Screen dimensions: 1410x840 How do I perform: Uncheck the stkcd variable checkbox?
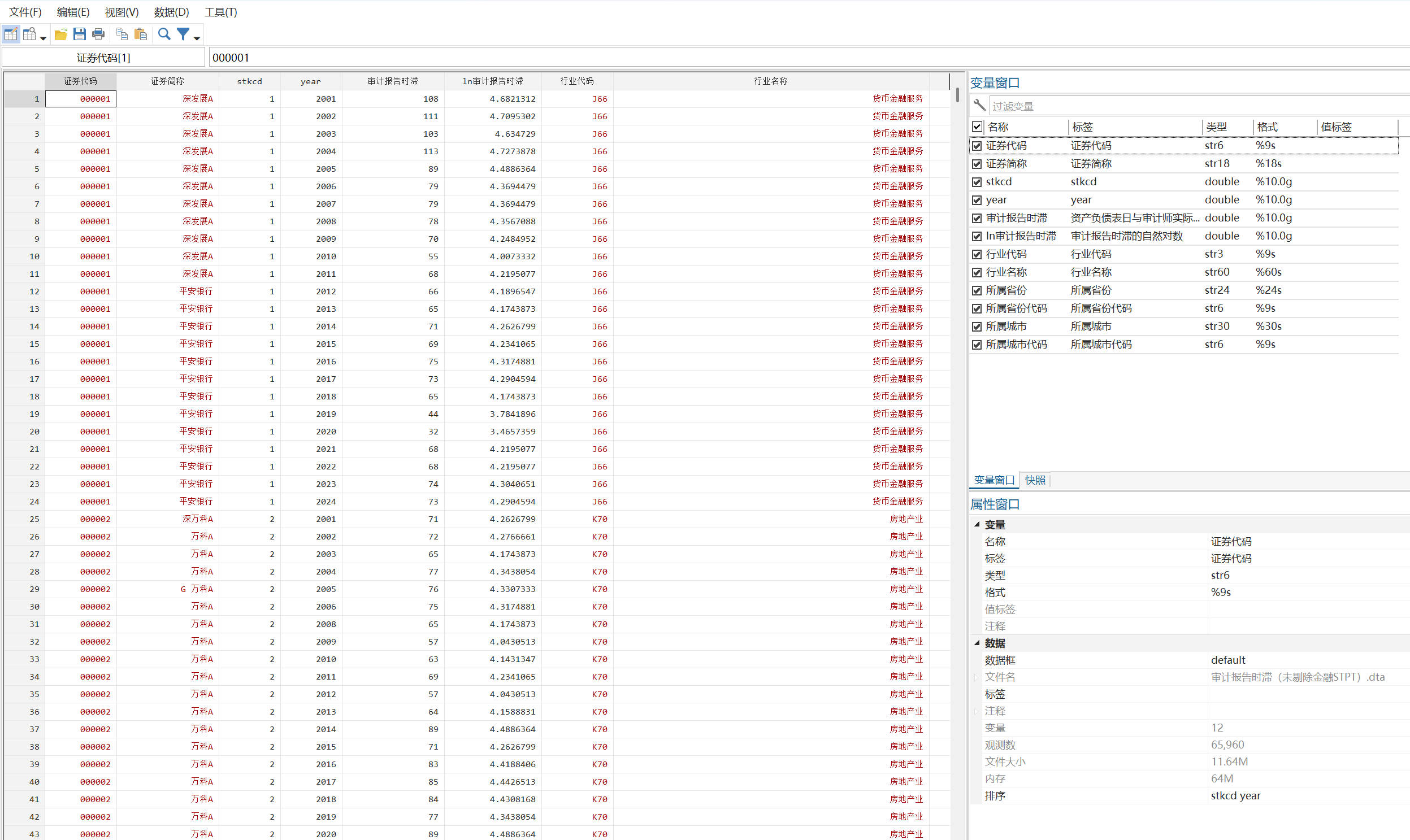pyautogui.click(x=977, y=182)
